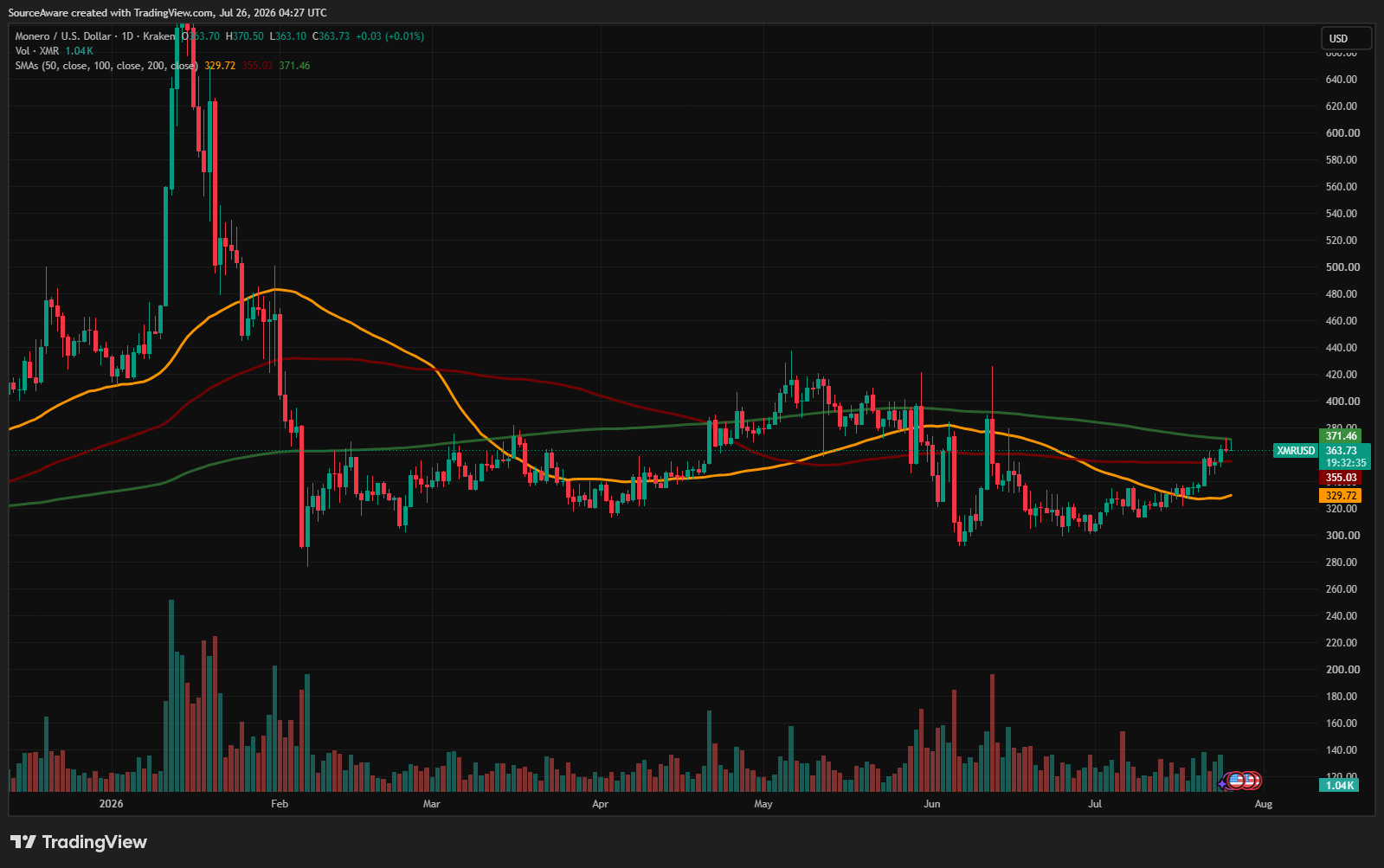
Task: Click the green 371.46 SMA price tag
Action: point(1341,436)
